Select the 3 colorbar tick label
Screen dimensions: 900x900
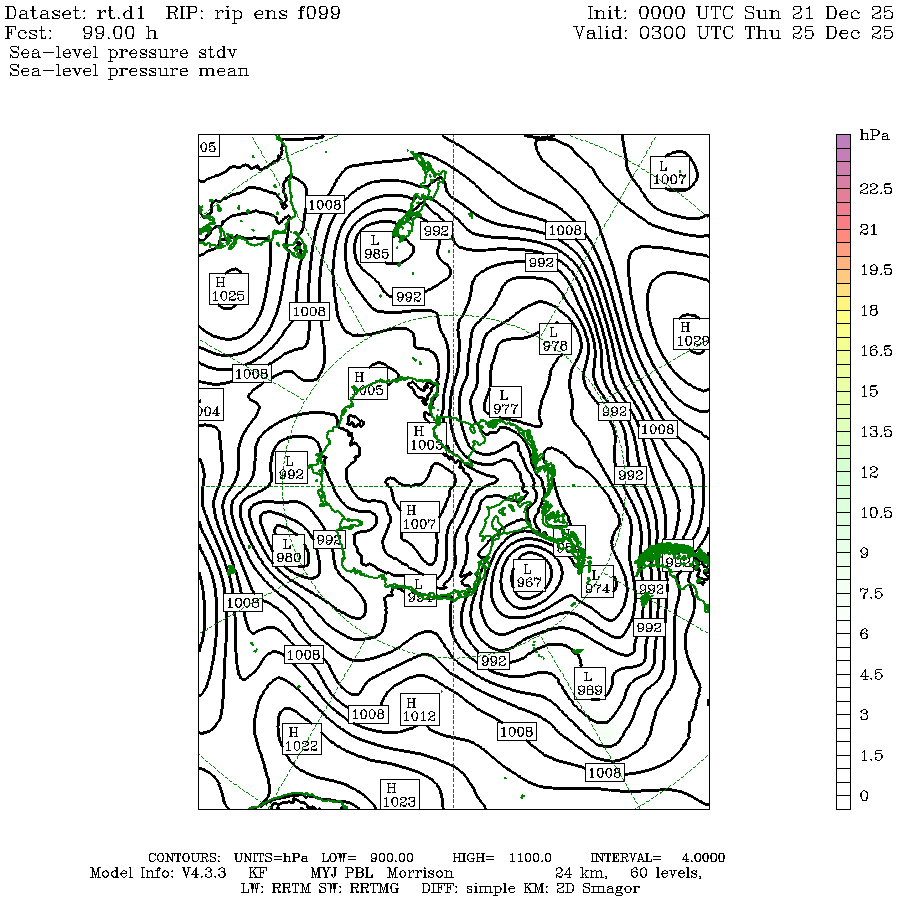pos(864,715)
